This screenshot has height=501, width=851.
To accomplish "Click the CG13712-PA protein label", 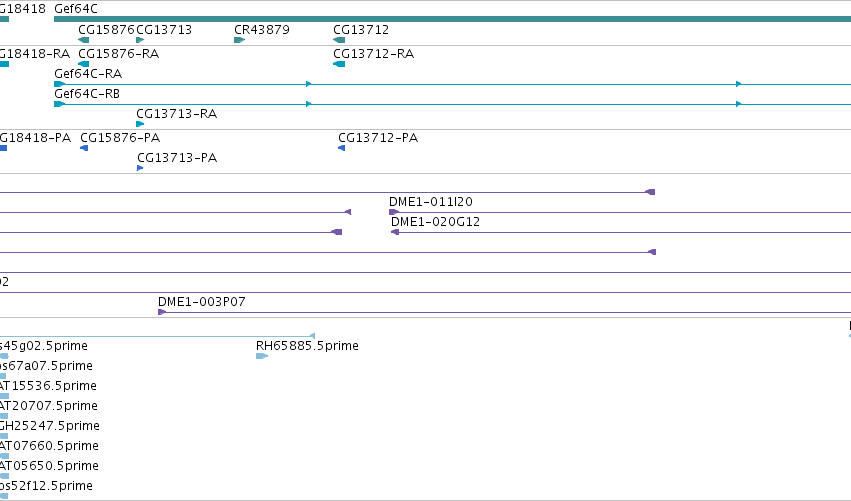I will coord(378,138).
